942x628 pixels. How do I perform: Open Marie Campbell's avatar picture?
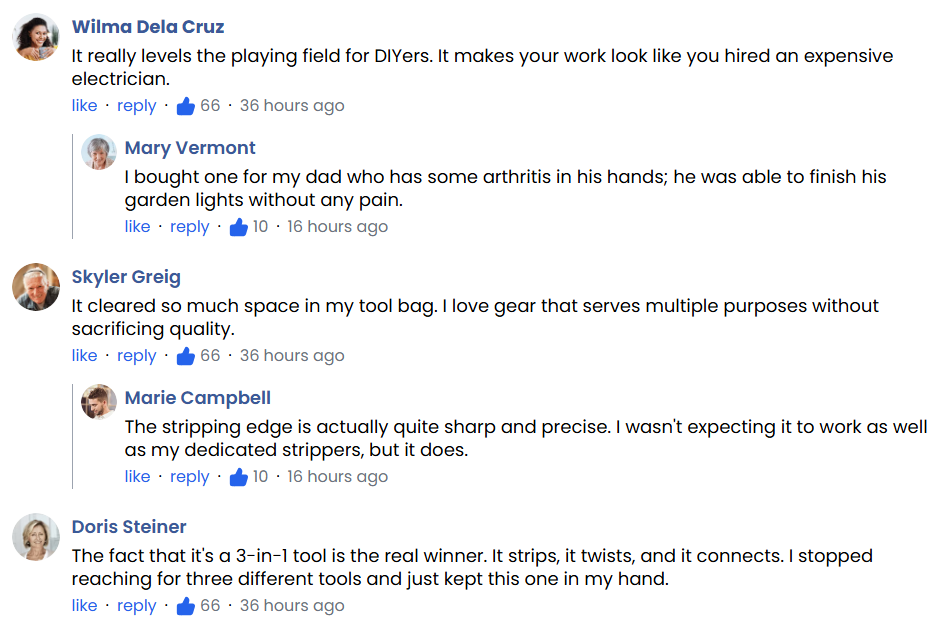99,402
